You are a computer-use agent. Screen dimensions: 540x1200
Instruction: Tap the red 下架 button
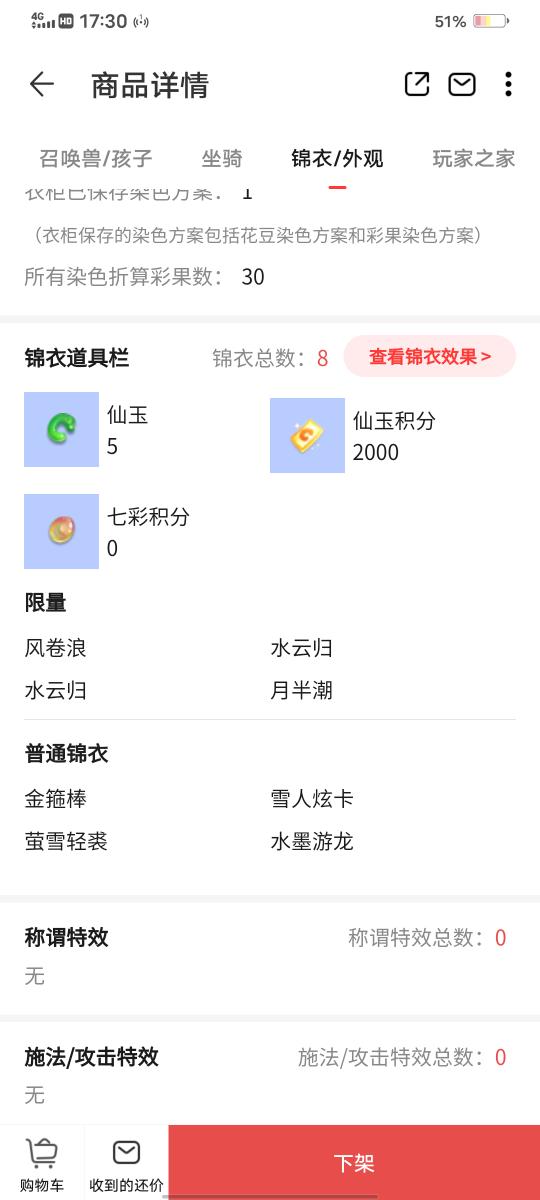pyautogui.click(x=354, y=1163)
